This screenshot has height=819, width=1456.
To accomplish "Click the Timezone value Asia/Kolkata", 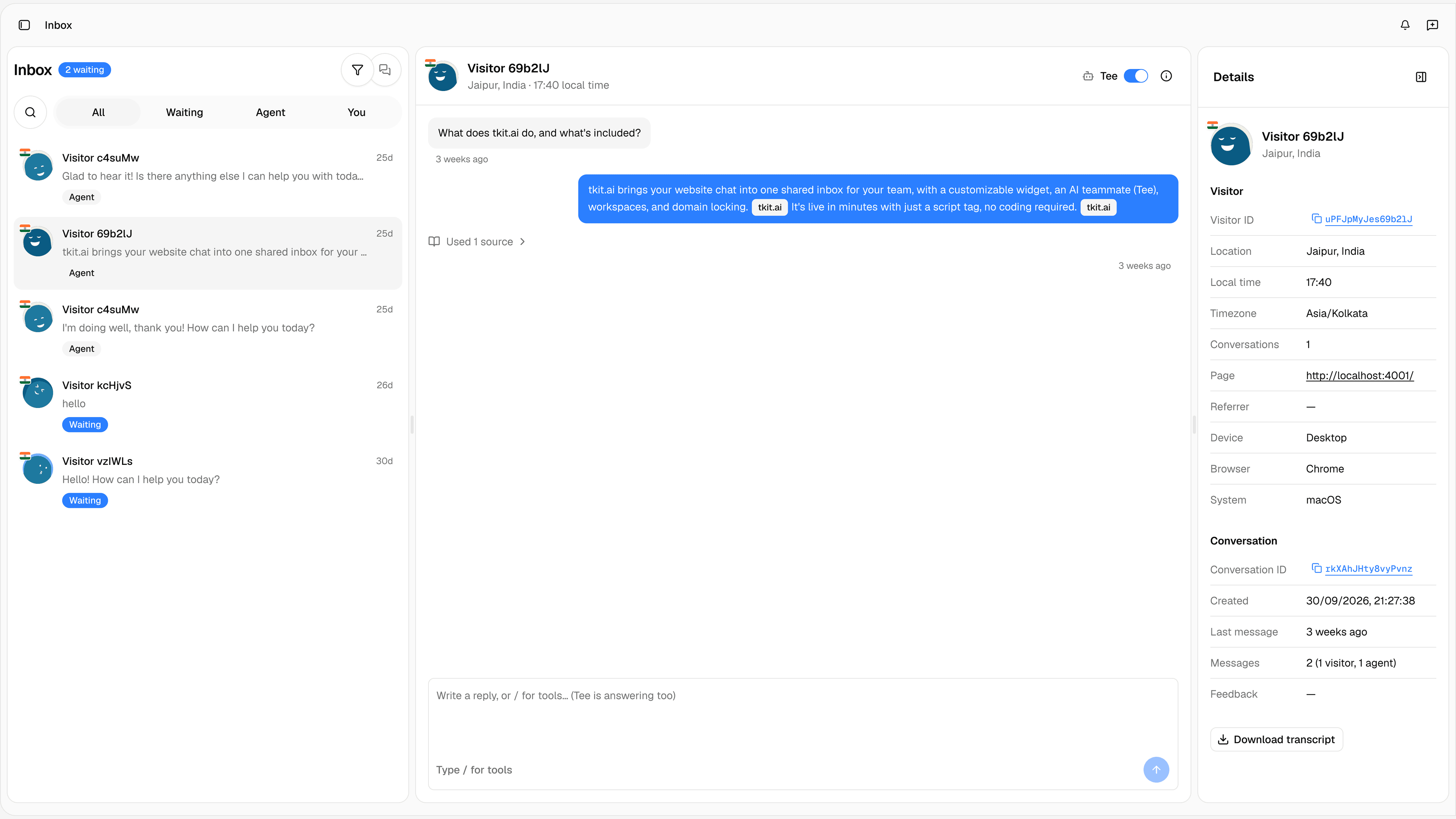I will 1337,313.
